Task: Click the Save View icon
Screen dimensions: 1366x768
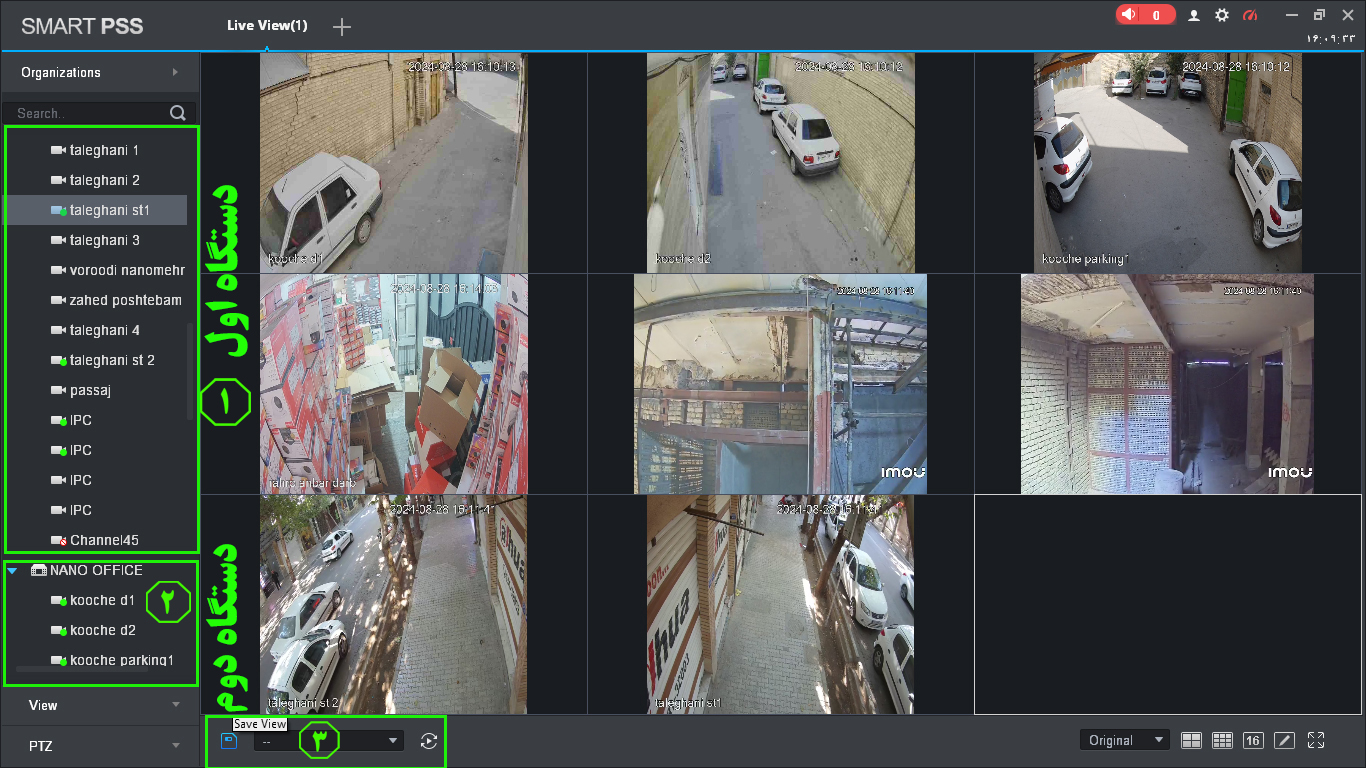Action: (x=229, y=741)
